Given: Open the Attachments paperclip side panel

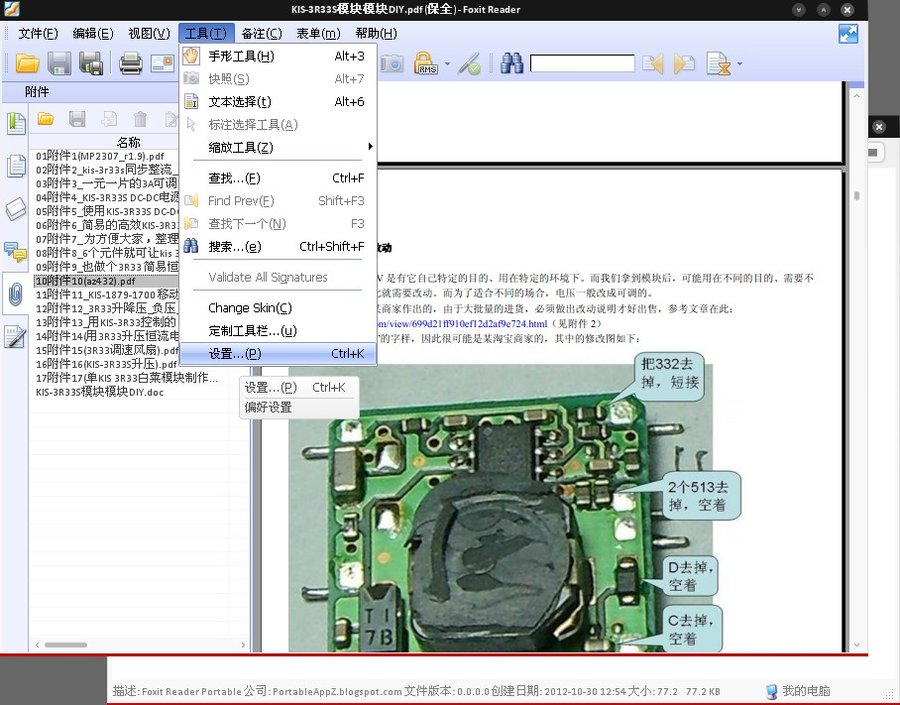Looking at the screenshot, I should 15,294.
